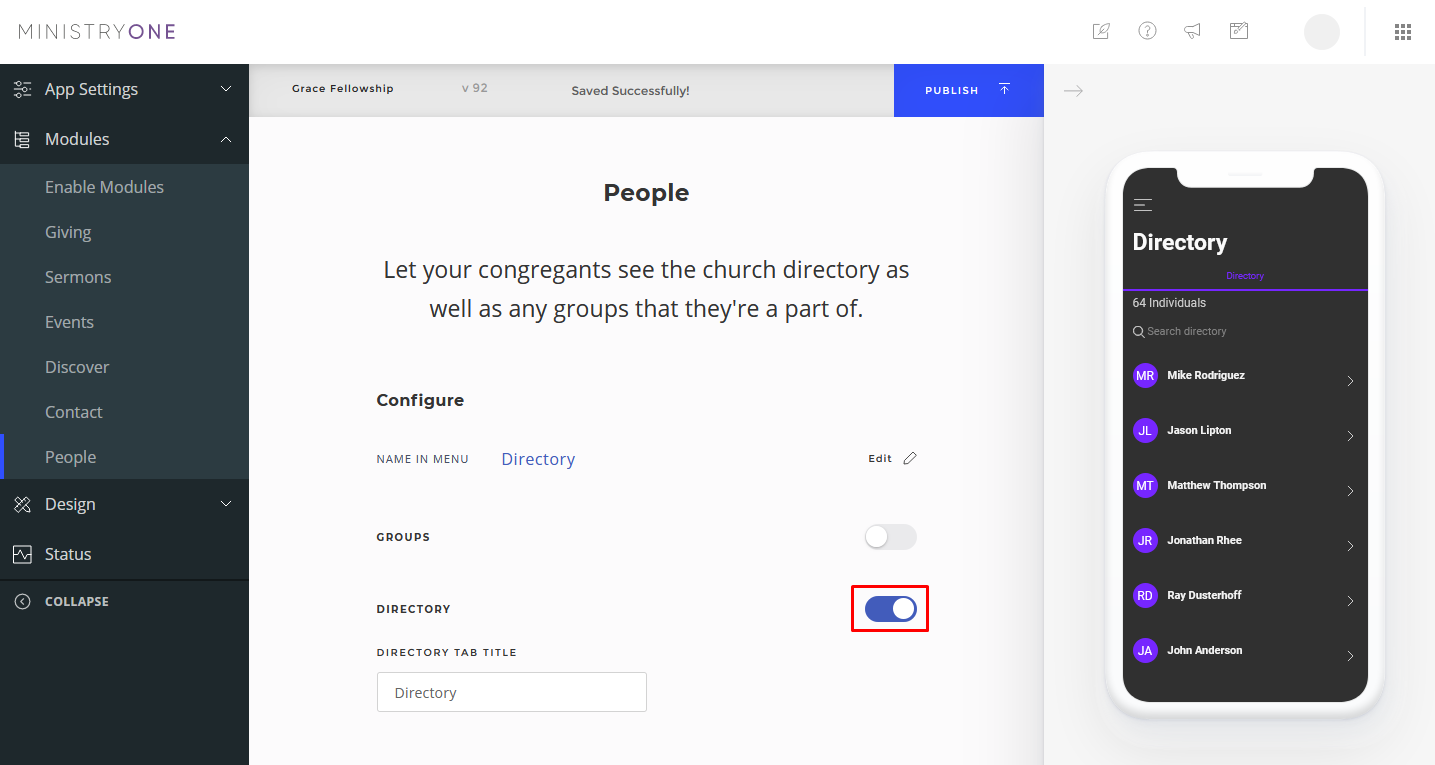Click the MT avatar for Matthew Thompson

[1145, 486]
